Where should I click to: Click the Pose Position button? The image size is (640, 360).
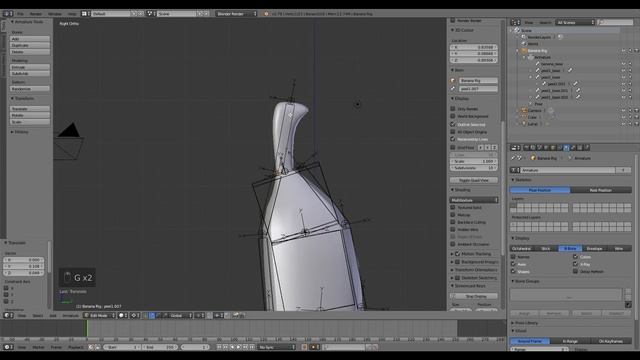[540, 190]
